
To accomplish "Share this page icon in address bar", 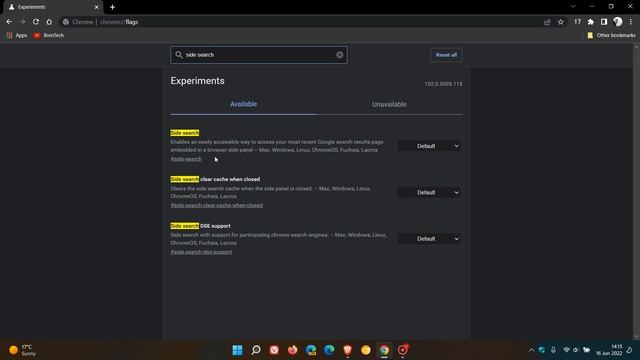I will point(547,22).
